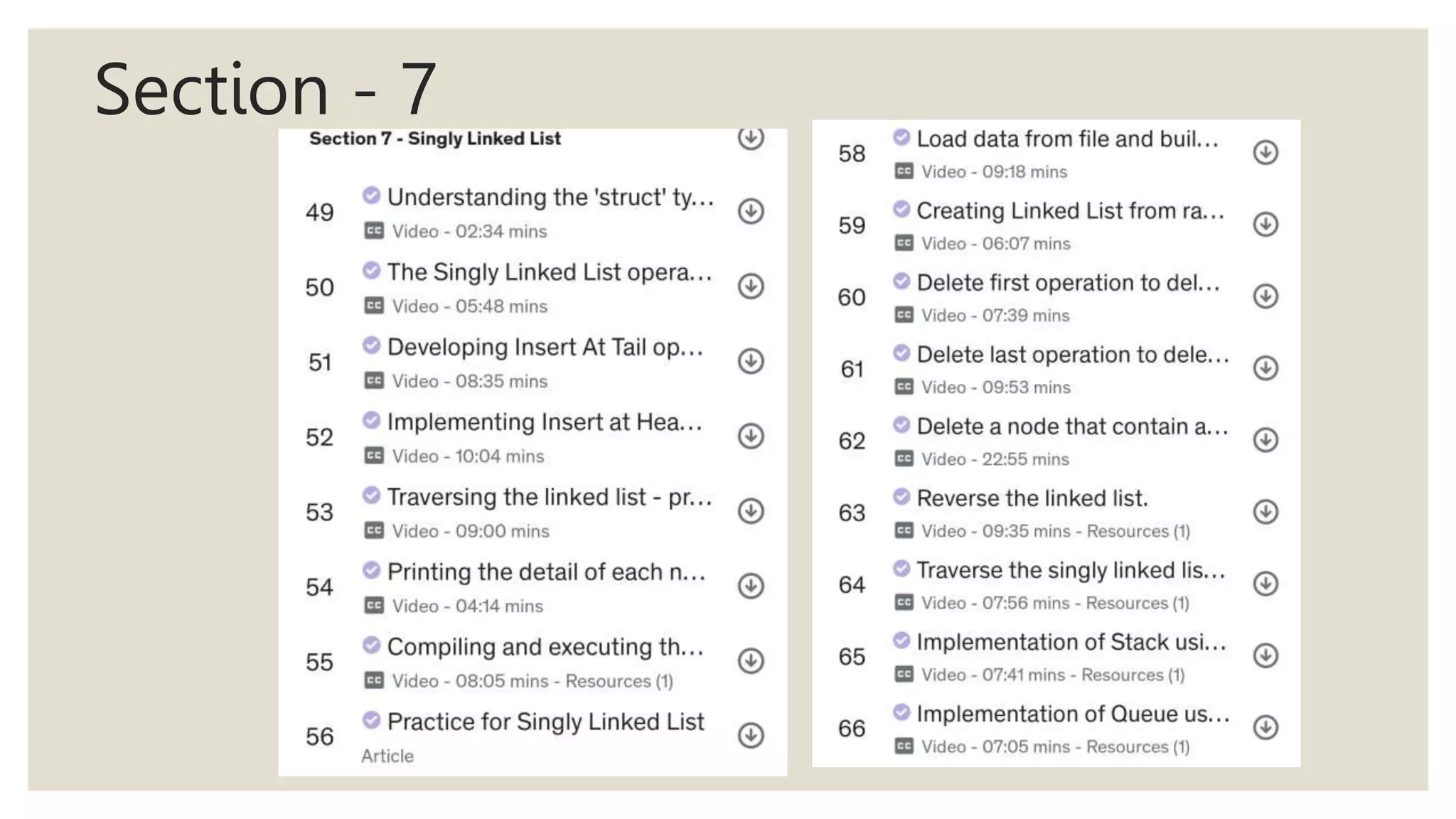
Task: Open lecture 53 Traversing the linked list
Action: coord(549,497)
